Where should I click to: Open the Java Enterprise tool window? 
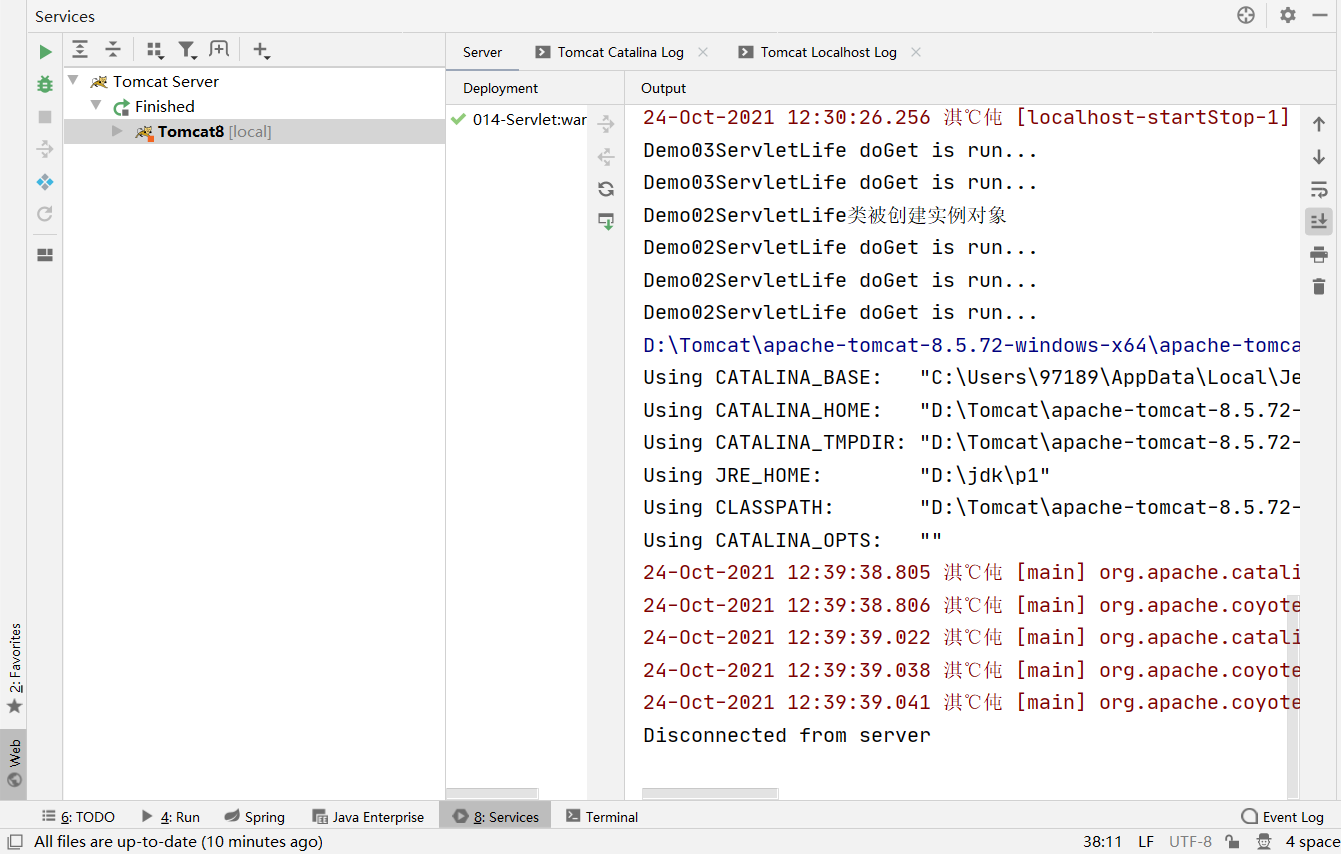click(x=368, y=817)
